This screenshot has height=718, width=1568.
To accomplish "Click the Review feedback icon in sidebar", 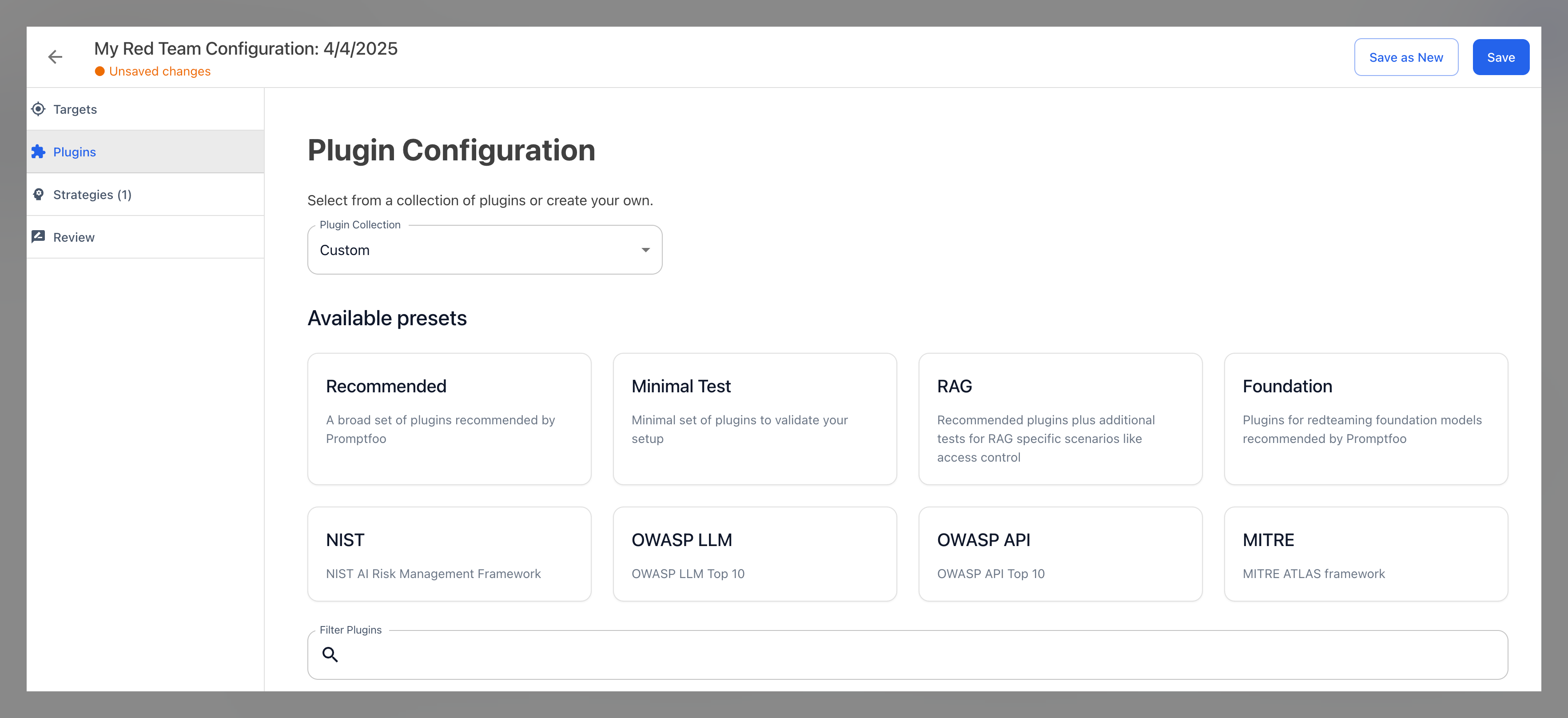I will [x=38, y=236].
